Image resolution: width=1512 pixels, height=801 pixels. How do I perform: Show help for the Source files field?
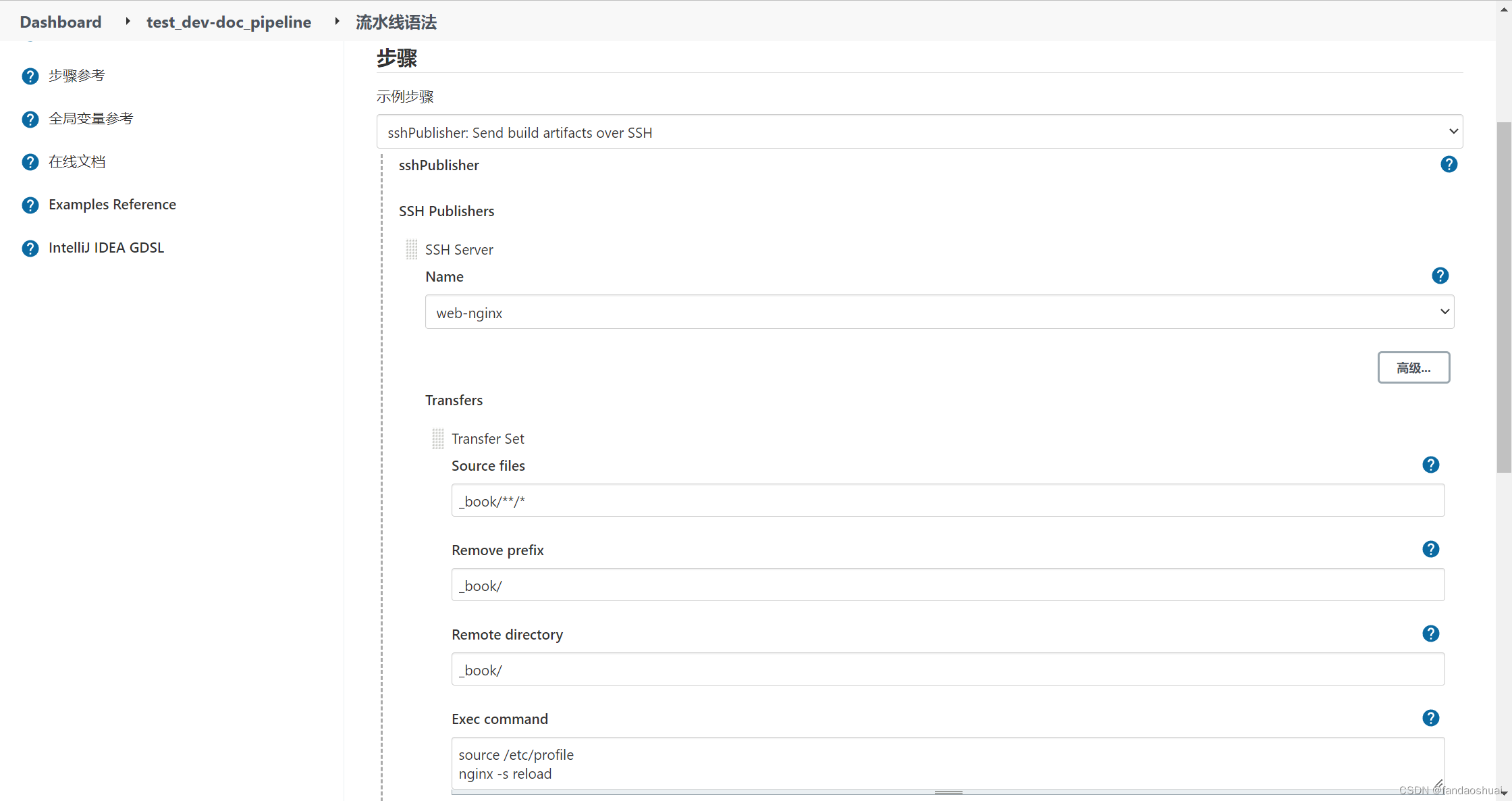[1430, 465]
